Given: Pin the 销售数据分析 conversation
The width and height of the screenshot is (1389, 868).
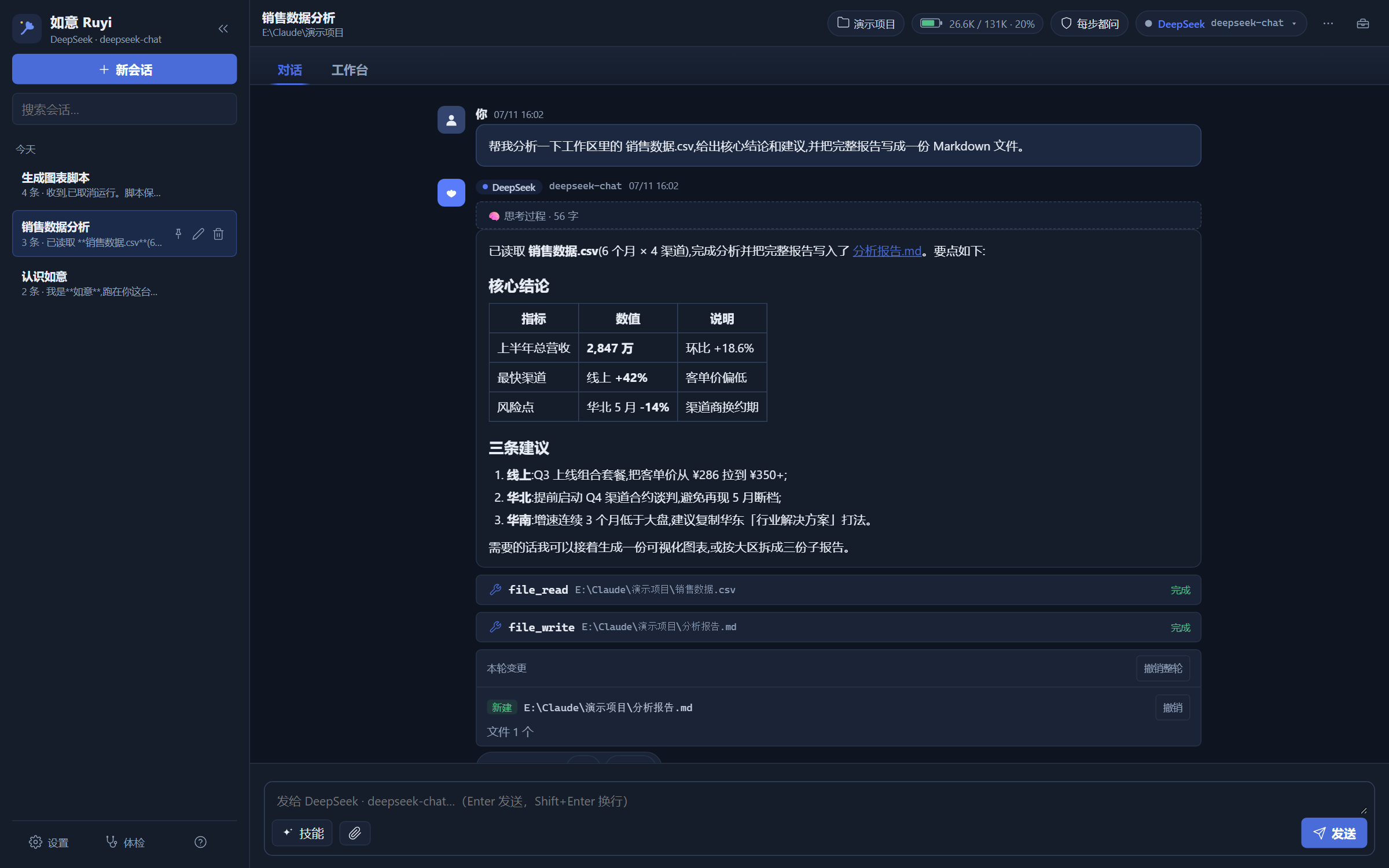Looking at the screenshot, I should (x=178, y=234).
